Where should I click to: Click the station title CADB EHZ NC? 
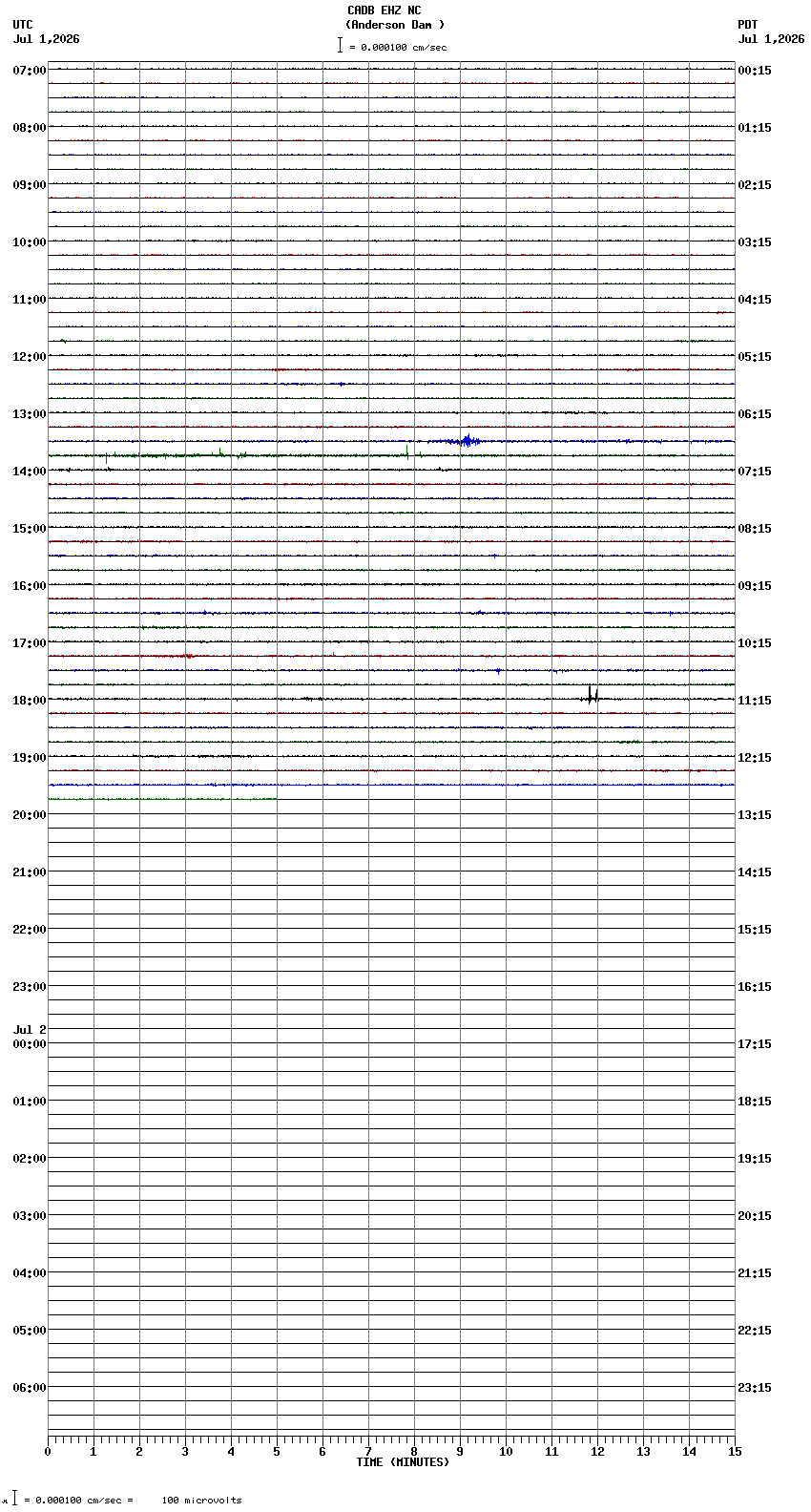pos(385,10)
